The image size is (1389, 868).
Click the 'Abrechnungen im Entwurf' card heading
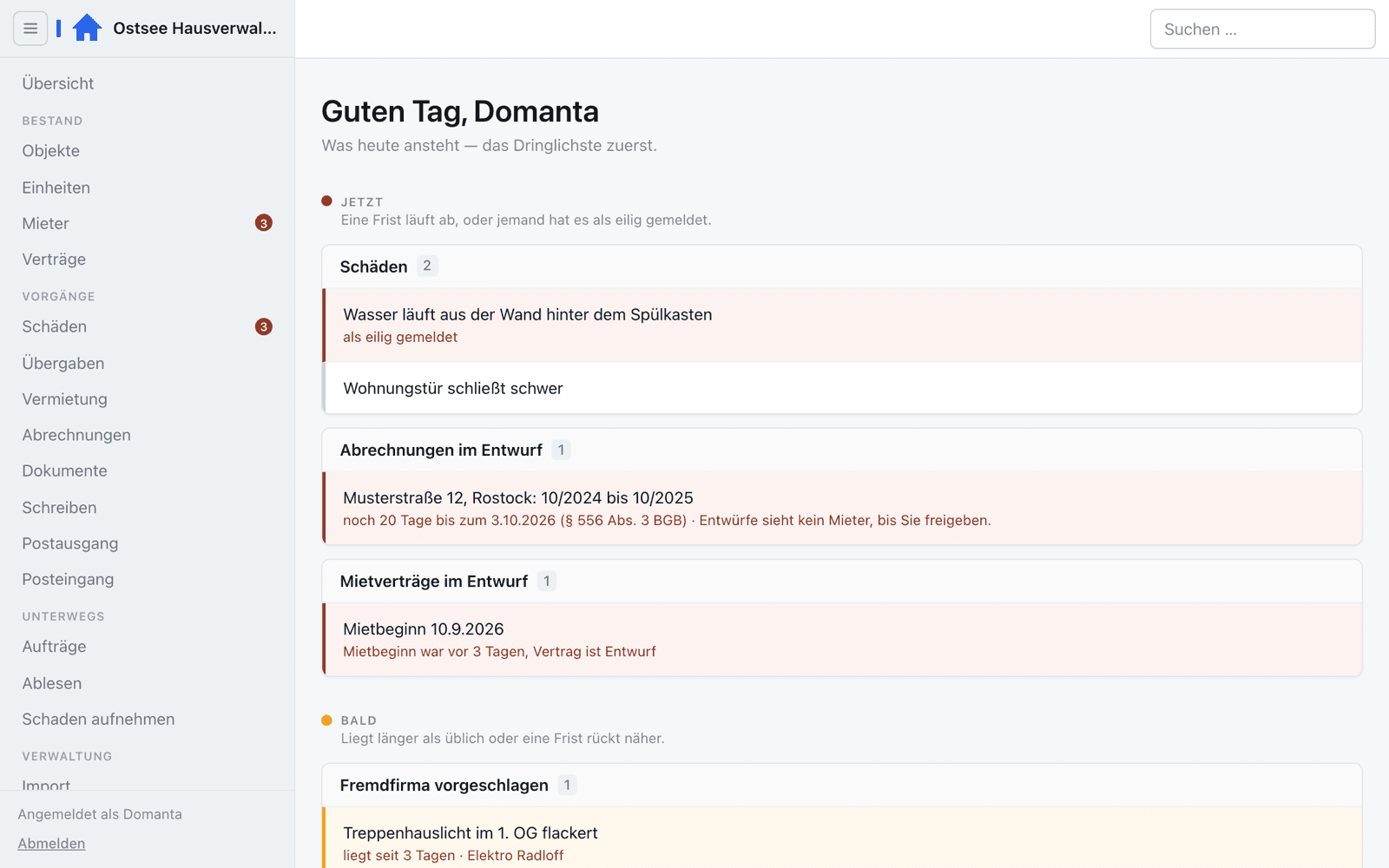coord(441,450)
